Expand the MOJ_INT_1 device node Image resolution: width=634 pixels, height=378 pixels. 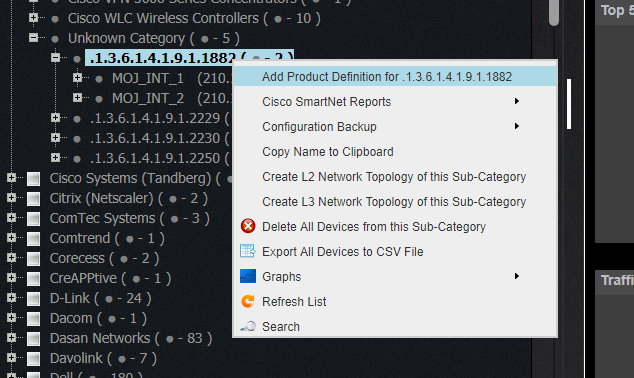coord(78,77)
